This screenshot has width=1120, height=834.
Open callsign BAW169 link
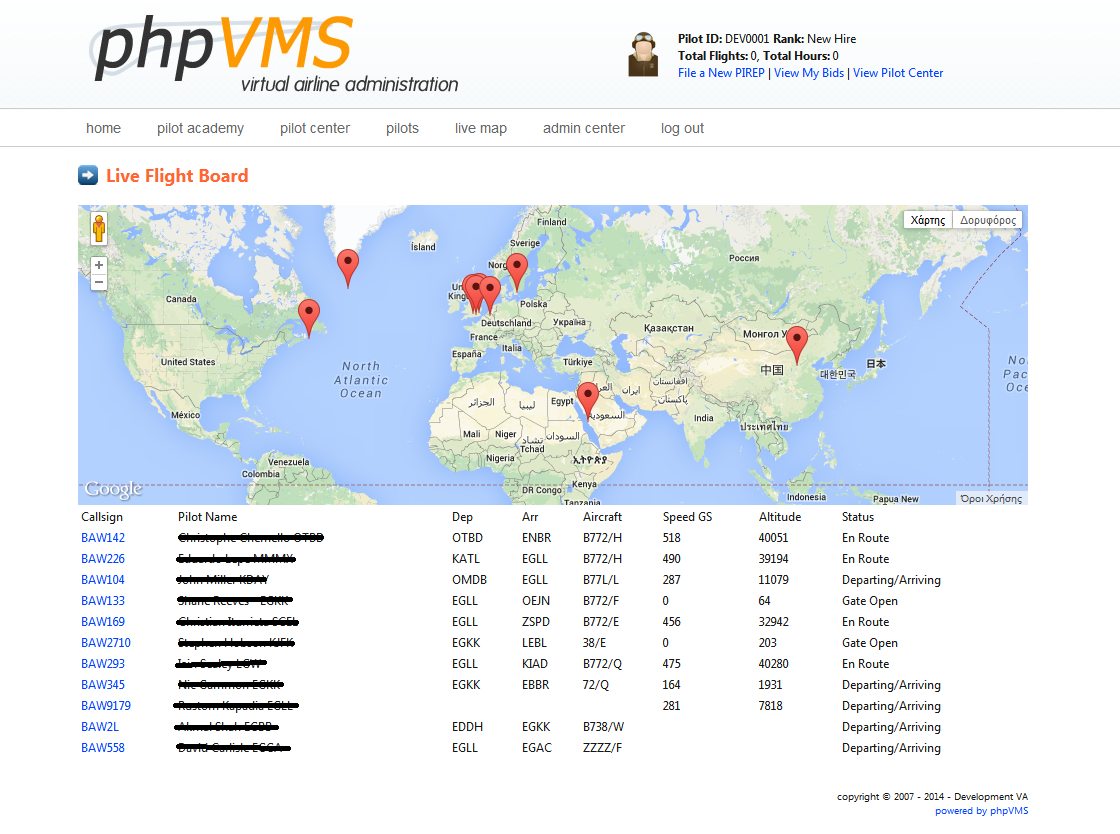103,622
